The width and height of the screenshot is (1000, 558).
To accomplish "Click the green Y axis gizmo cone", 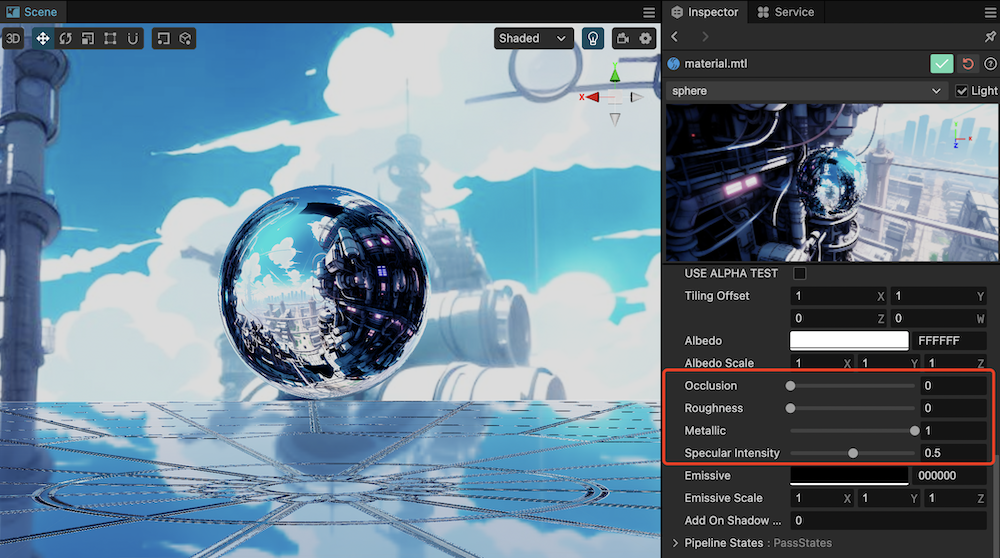I will coord(615,75).
